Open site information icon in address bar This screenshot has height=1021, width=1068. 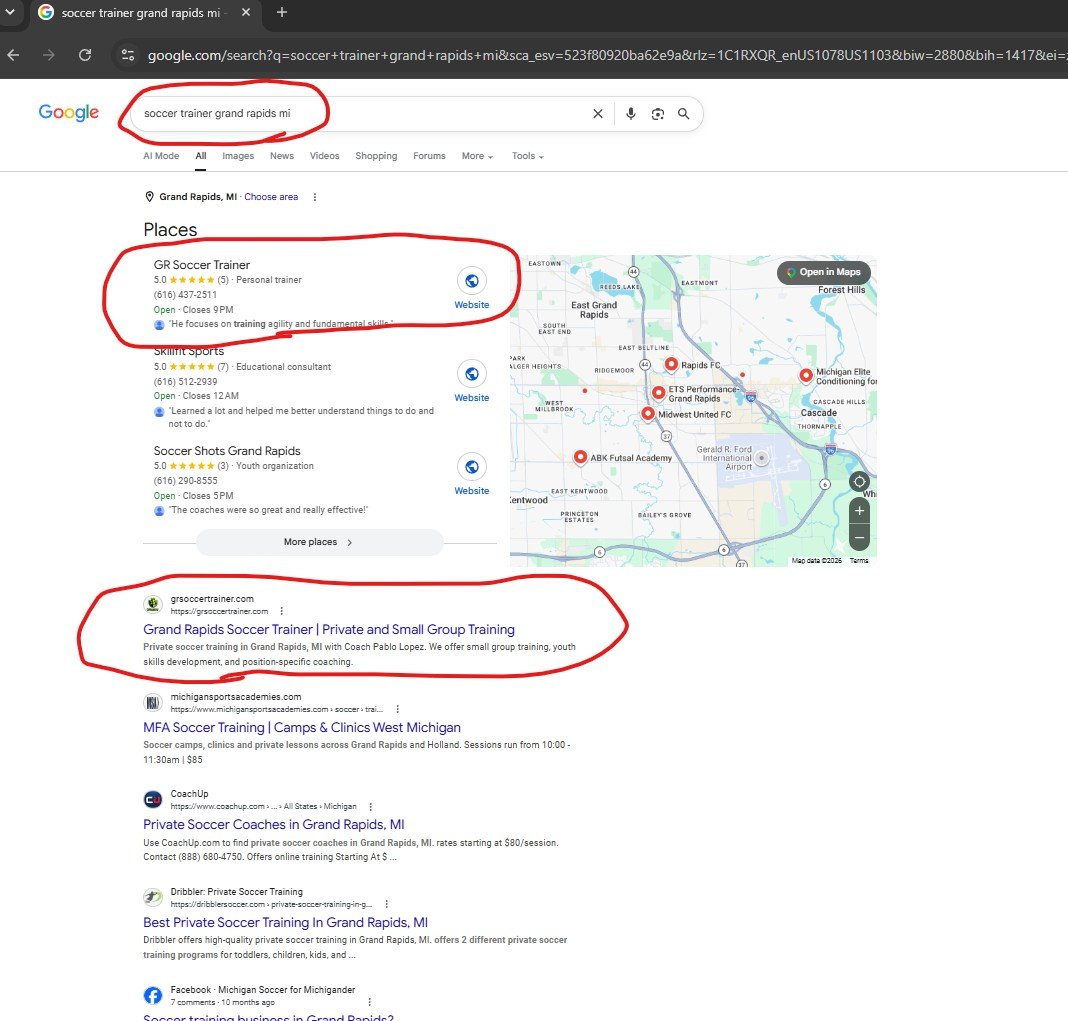[127, 55]
